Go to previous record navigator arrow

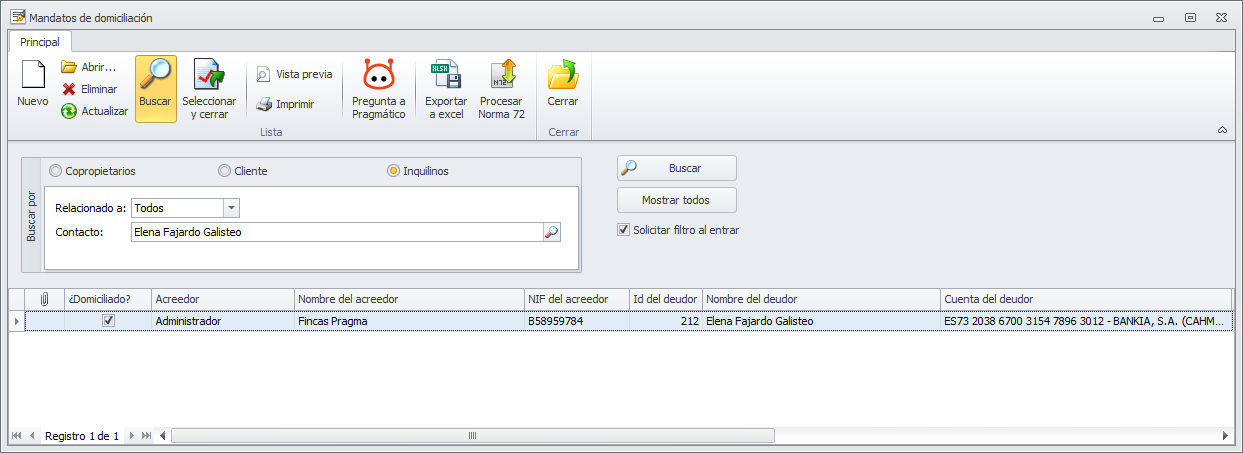pyautogui.click(x=32, y=436)
